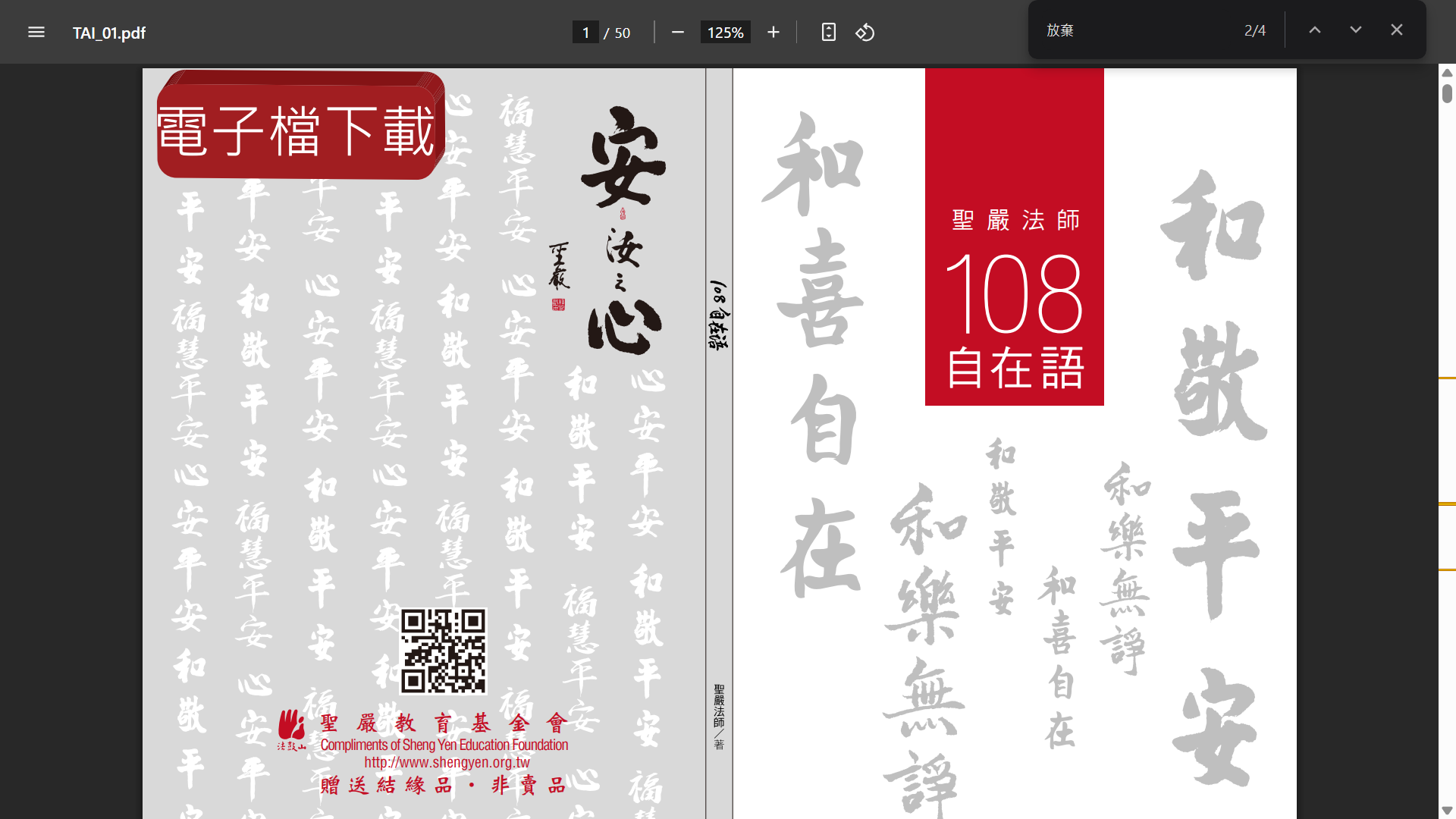Zoom in with the plus button
Screen dimensions: 1456x819
tap(773, 33)
